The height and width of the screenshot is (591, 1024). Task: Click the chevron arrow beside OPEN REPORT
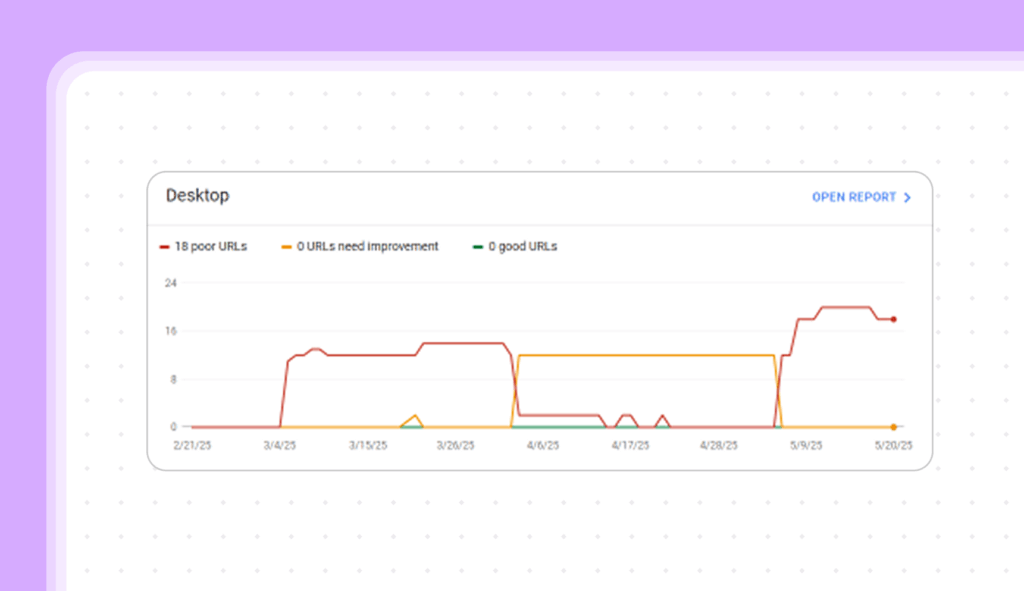point(907,198)
